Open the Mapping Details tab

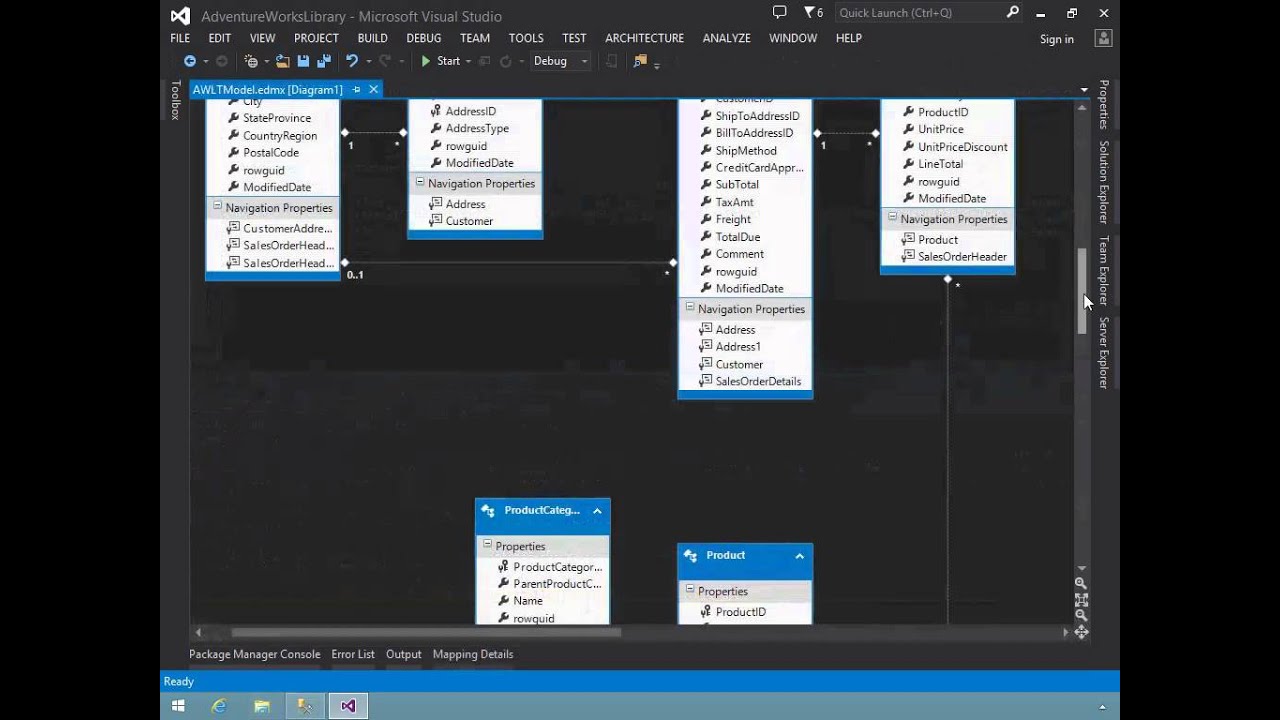(x=473, y=654)
